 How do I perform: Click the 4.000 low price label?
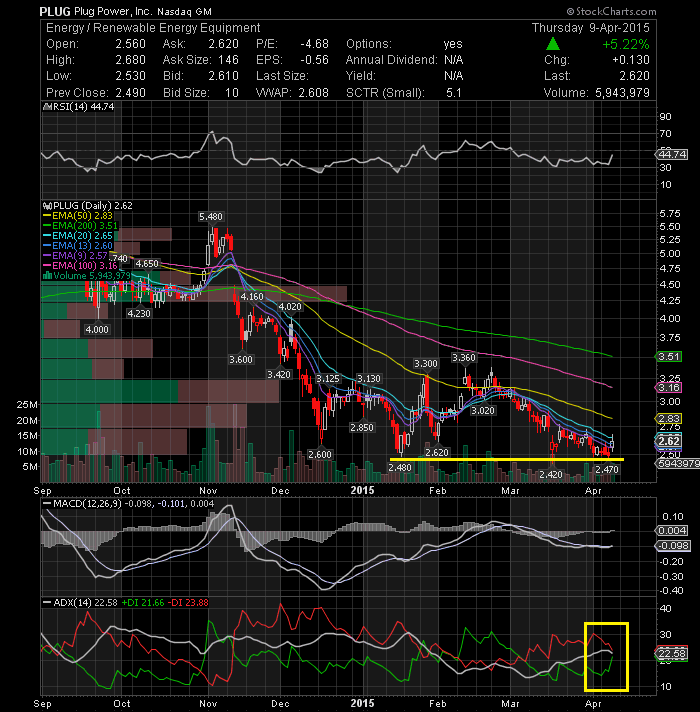pos(97,330)
